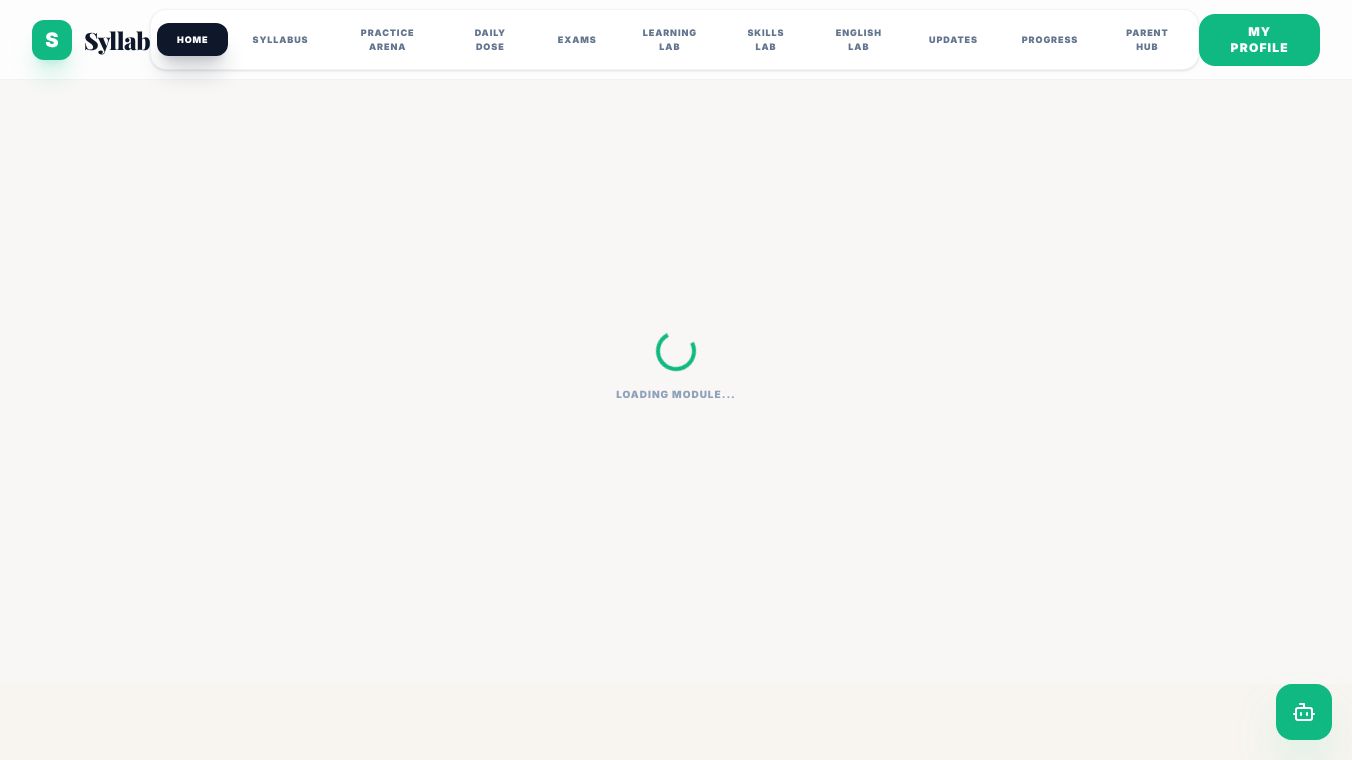Click the Loading Module text
This screenshot has width=1352, height=760.
(x=676, y=395)
